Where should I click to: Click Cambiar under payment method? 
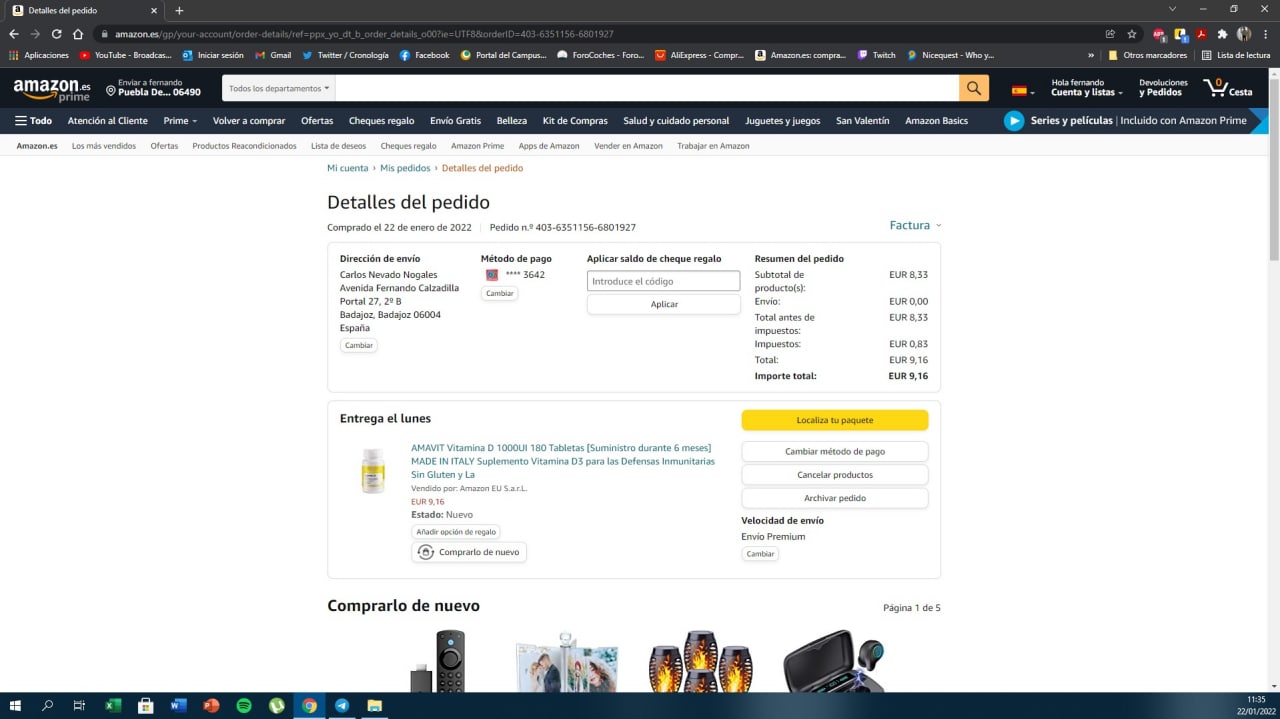500,293
